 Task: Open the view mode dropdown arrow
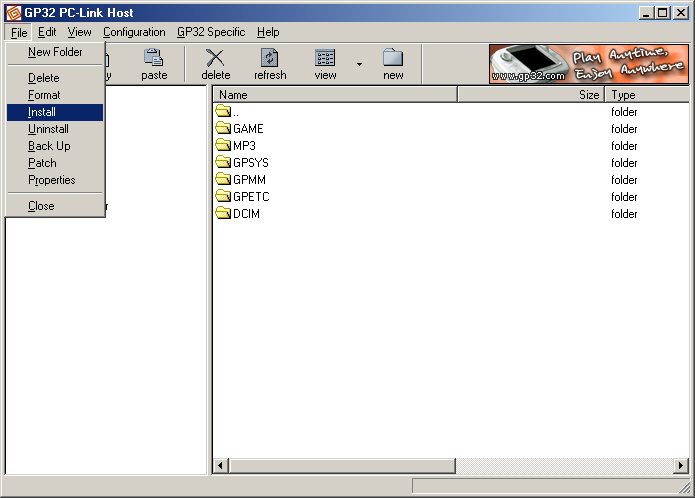(358, 65)
